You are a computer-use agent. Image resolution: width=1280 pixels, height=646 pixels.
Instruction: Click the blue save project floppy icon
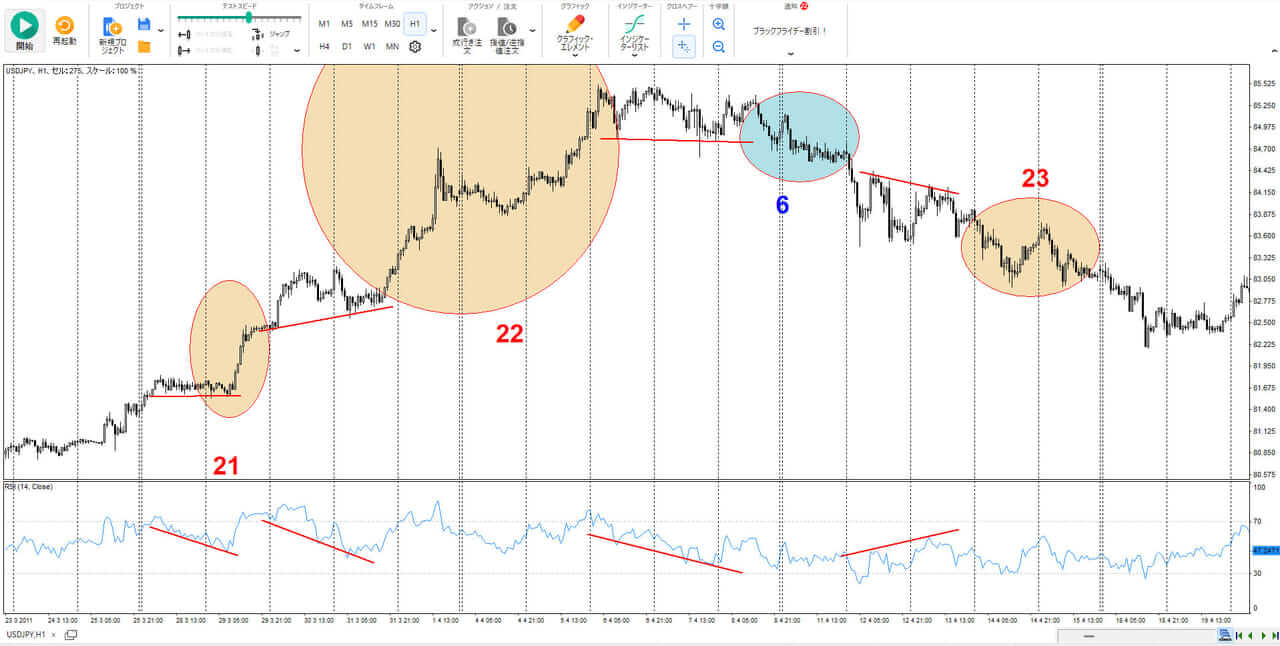point(144,24)
